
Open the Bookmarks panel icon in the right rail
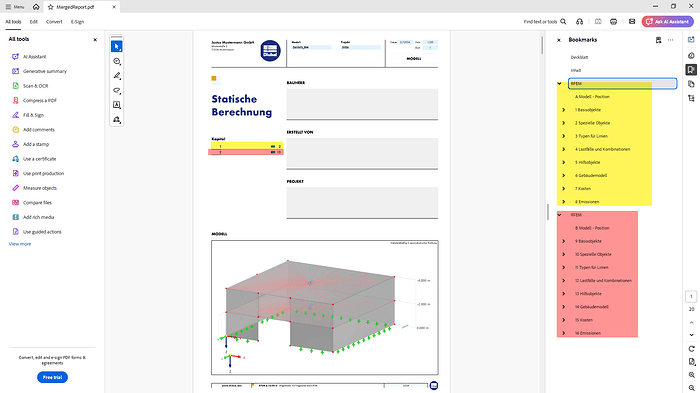(691, 70)
